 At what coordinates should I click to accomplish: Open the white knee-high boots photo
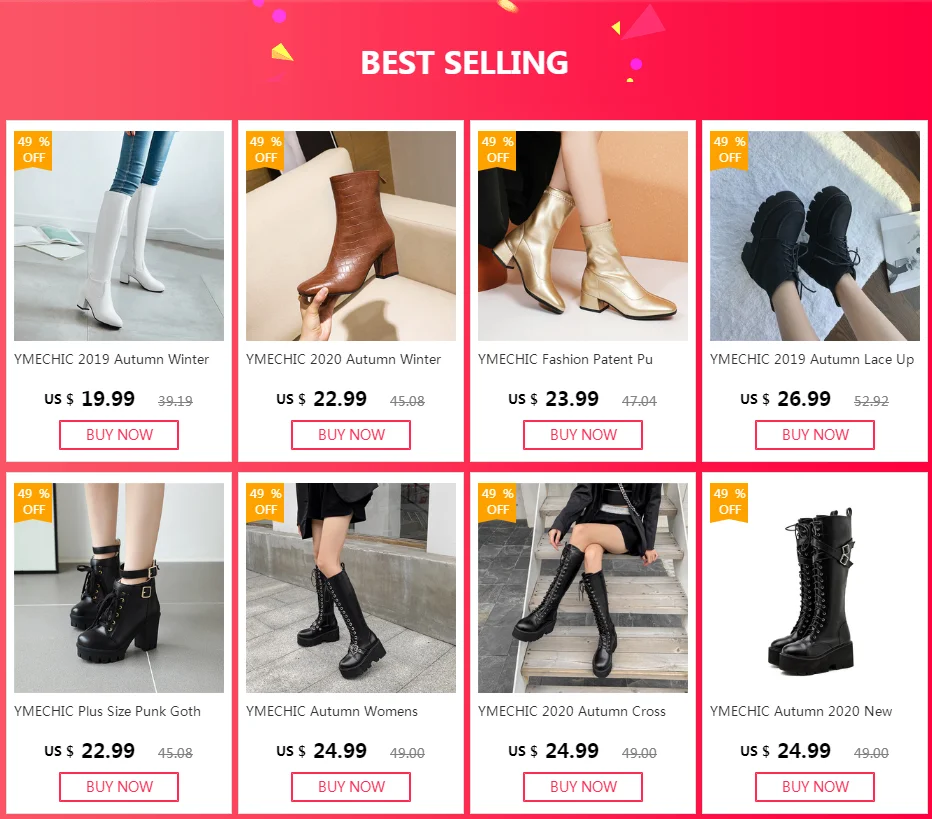(x=119, y=236)
